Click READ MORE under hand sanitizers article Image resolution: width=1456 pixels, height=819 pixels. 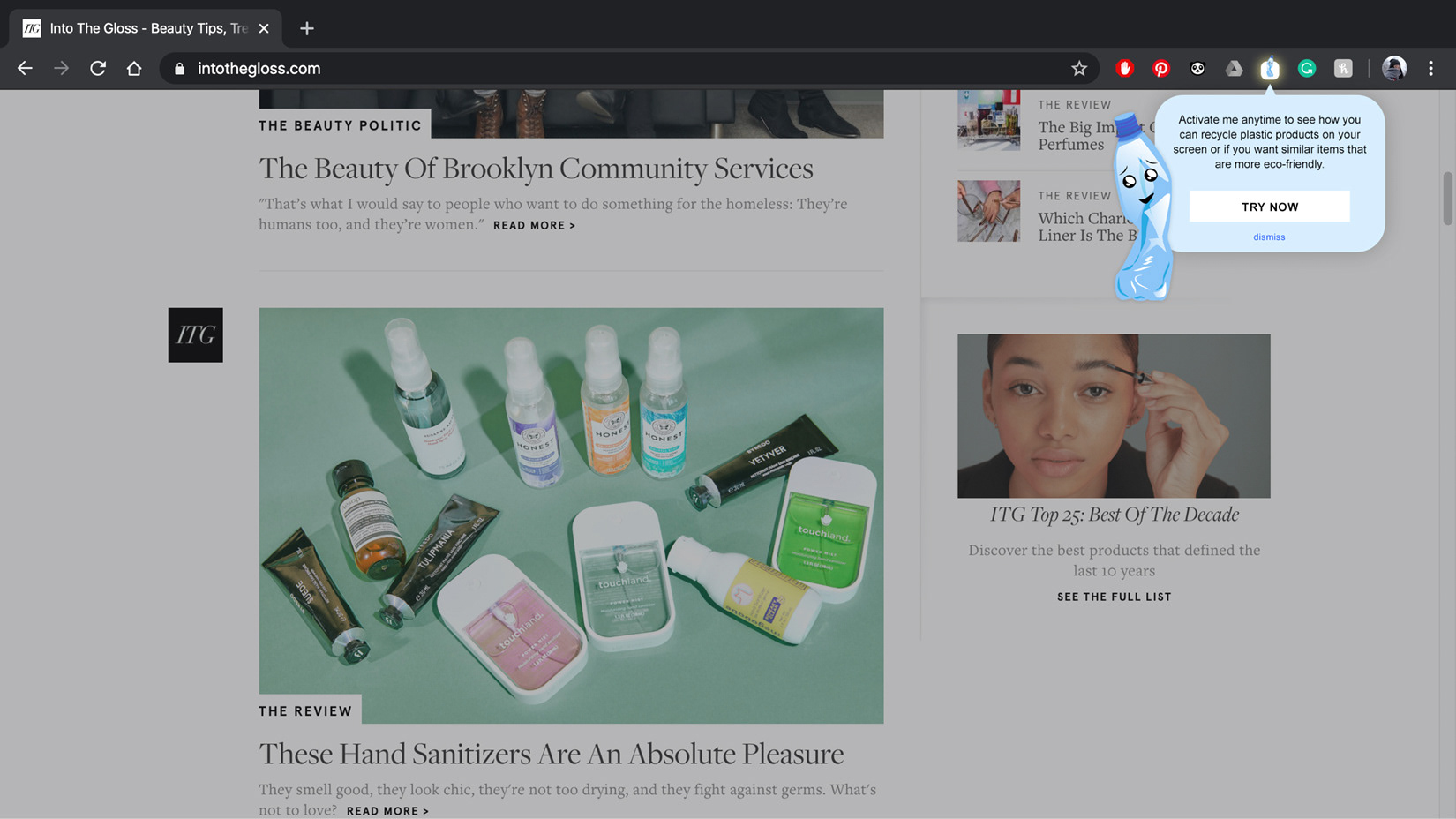(x=387, y=811)
